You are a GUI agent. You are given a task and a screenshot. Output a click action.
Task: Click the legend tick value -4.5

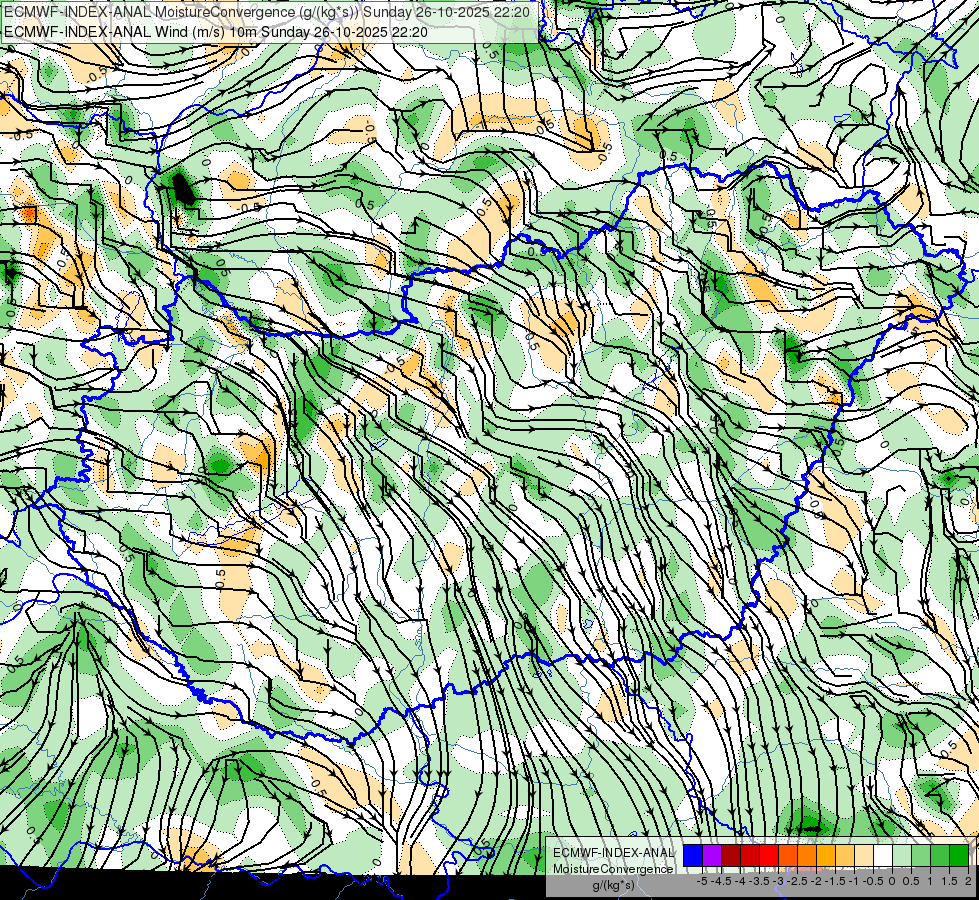point(721,881)
